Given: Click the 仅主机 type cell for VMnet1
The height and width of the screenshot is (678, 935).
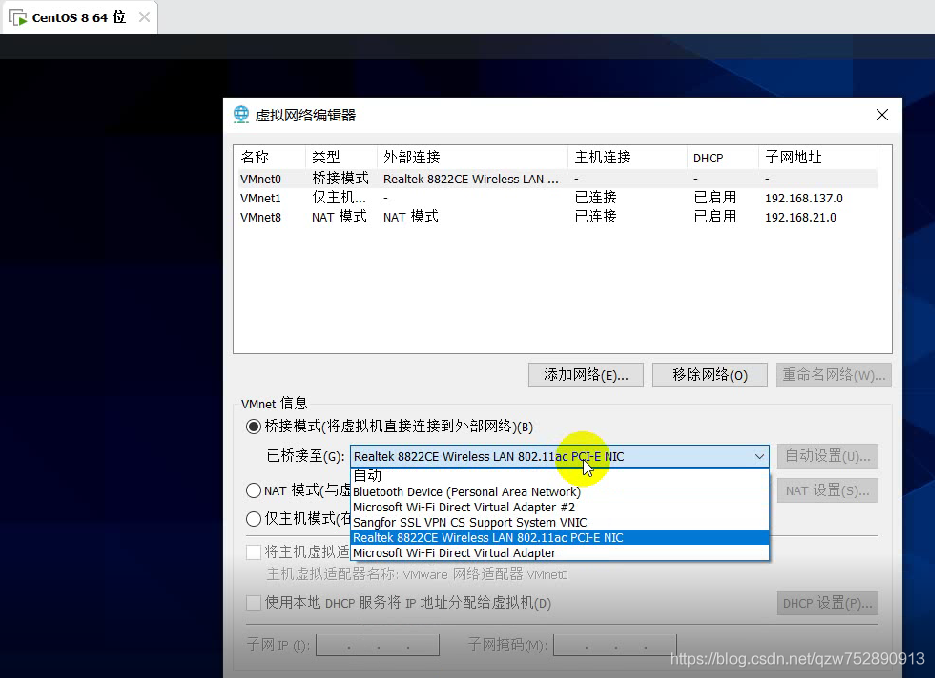Looking at the screenshot, I should point(339,197).
